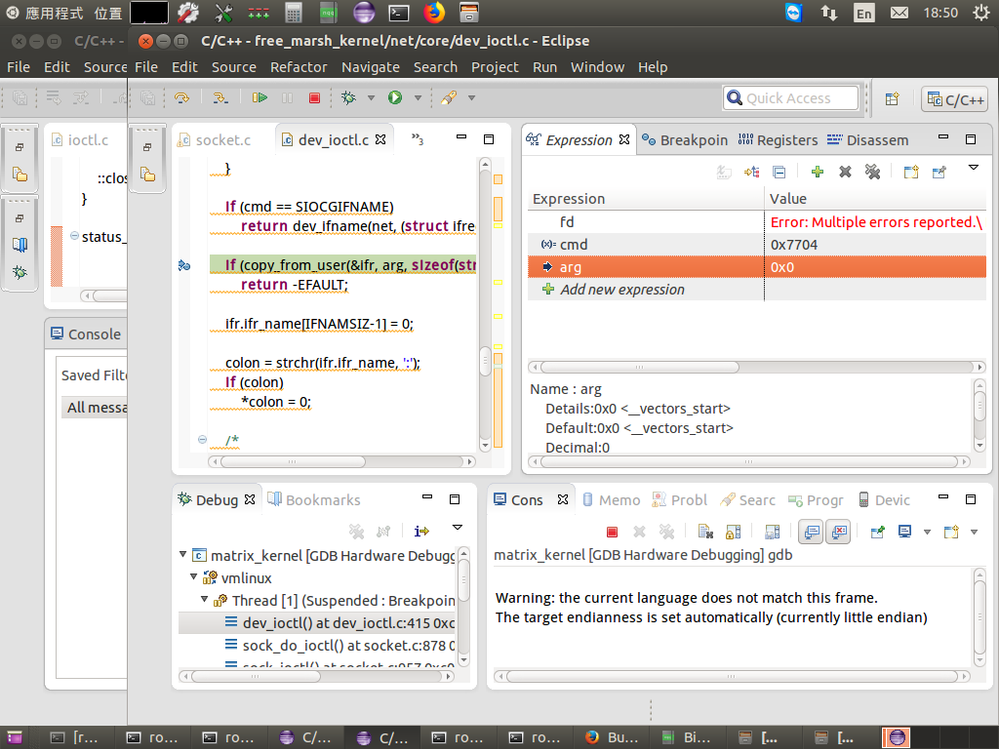Terminate debugging with the red stop icon

[x=314, y=97]
